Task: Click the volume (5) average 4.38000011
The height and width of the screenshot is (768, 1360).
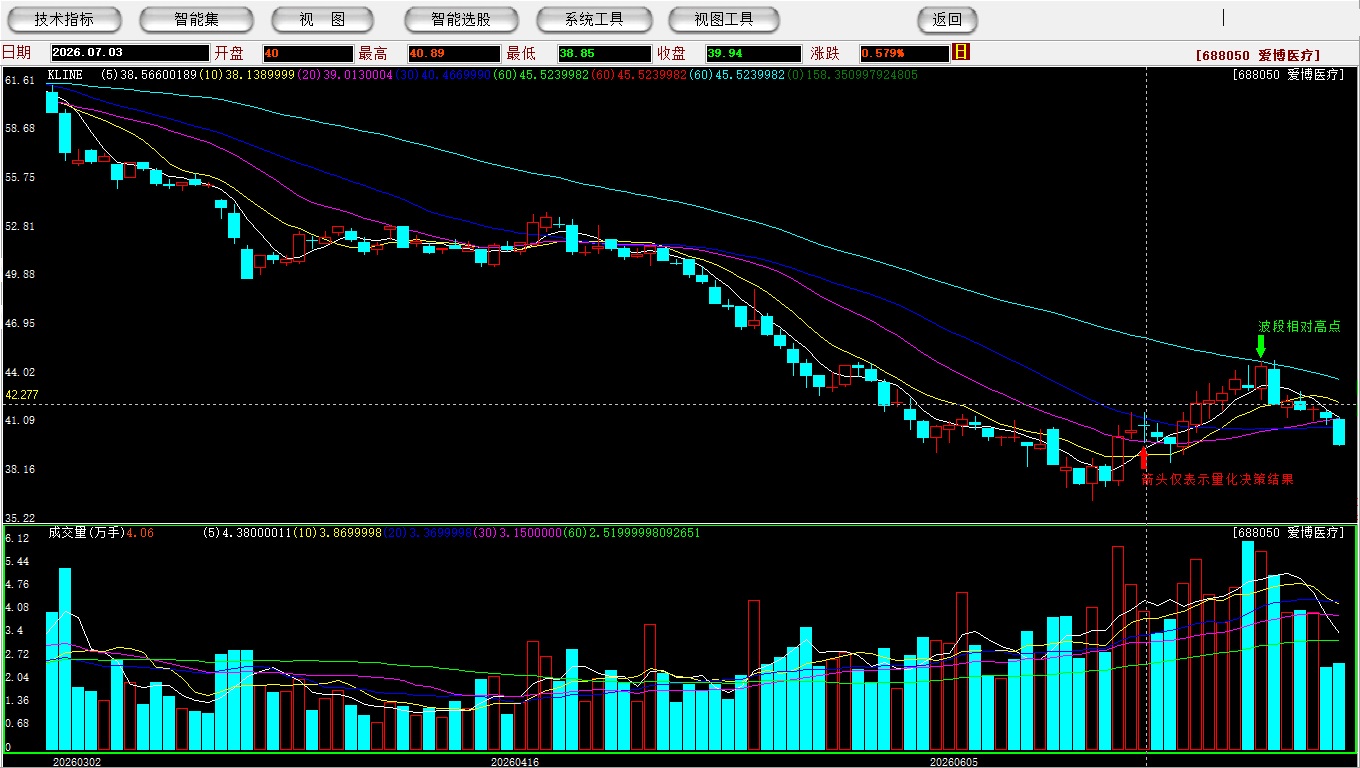Action: [x=246, y=533]
